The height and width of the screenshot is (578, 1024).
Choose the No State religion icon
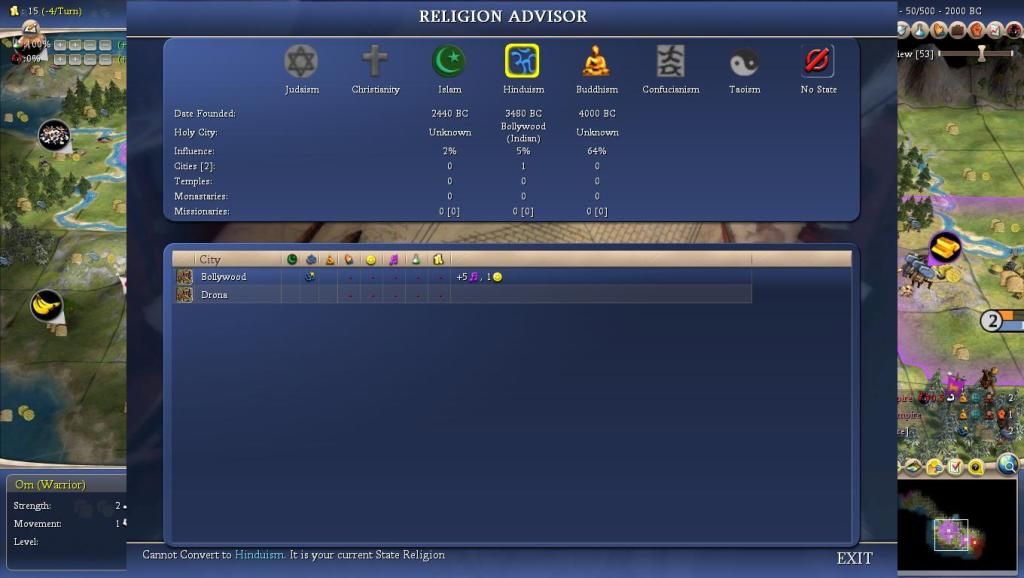click(818, 61)
